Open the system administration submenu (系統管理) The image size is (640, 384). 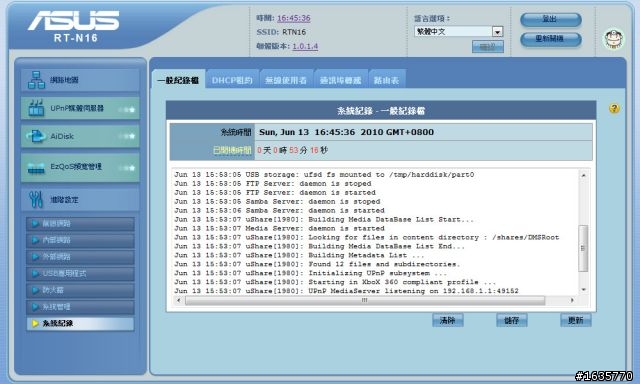pos(80,307)
